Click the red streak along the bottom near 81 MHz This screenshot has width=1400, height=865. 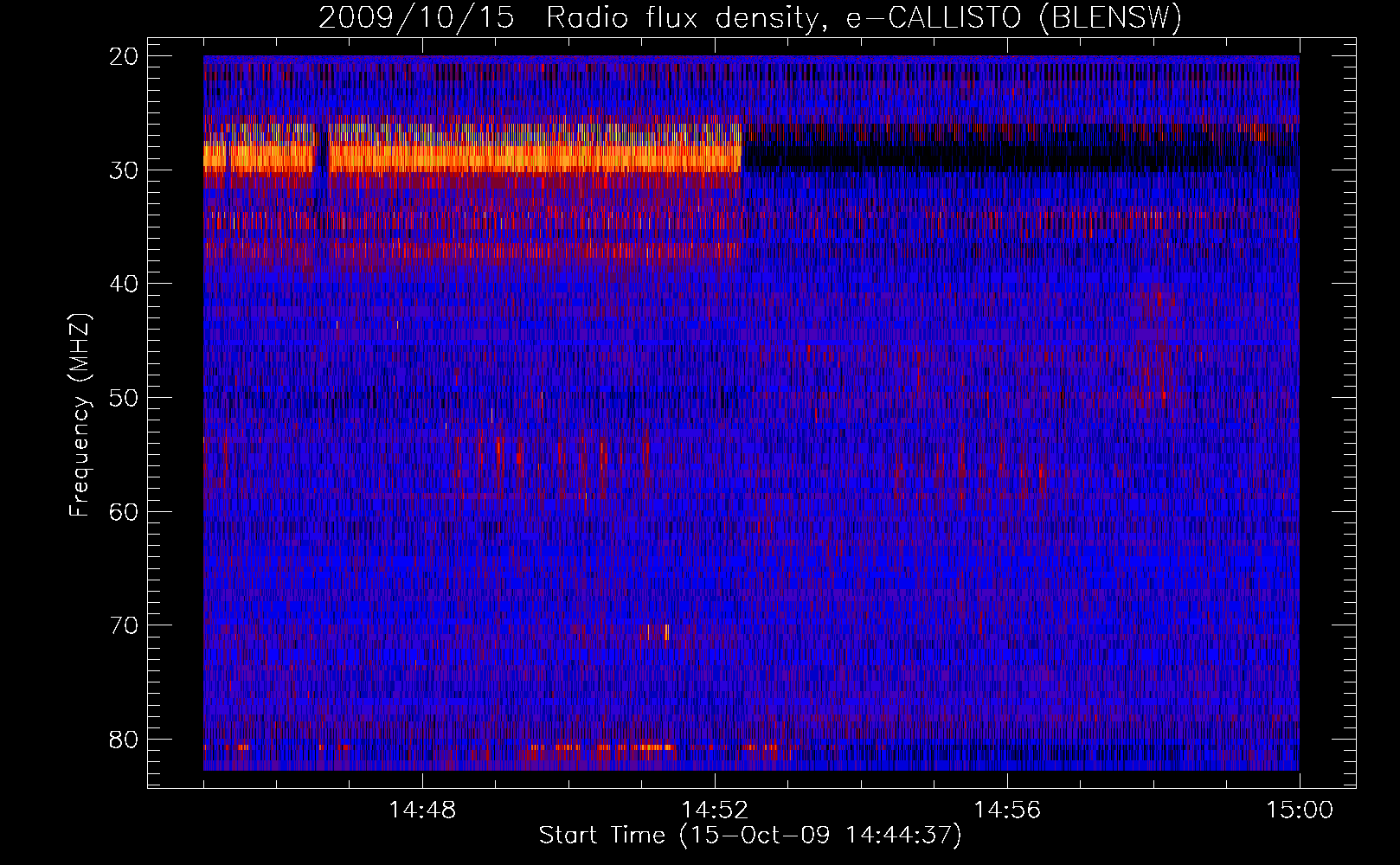click(603, 747)
